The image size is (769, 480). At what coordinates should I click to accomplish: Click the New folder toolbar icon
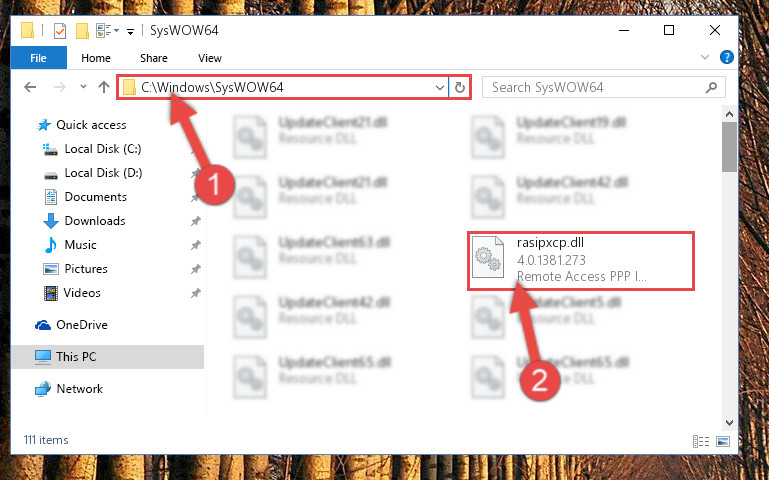click(x=82, y=31)
